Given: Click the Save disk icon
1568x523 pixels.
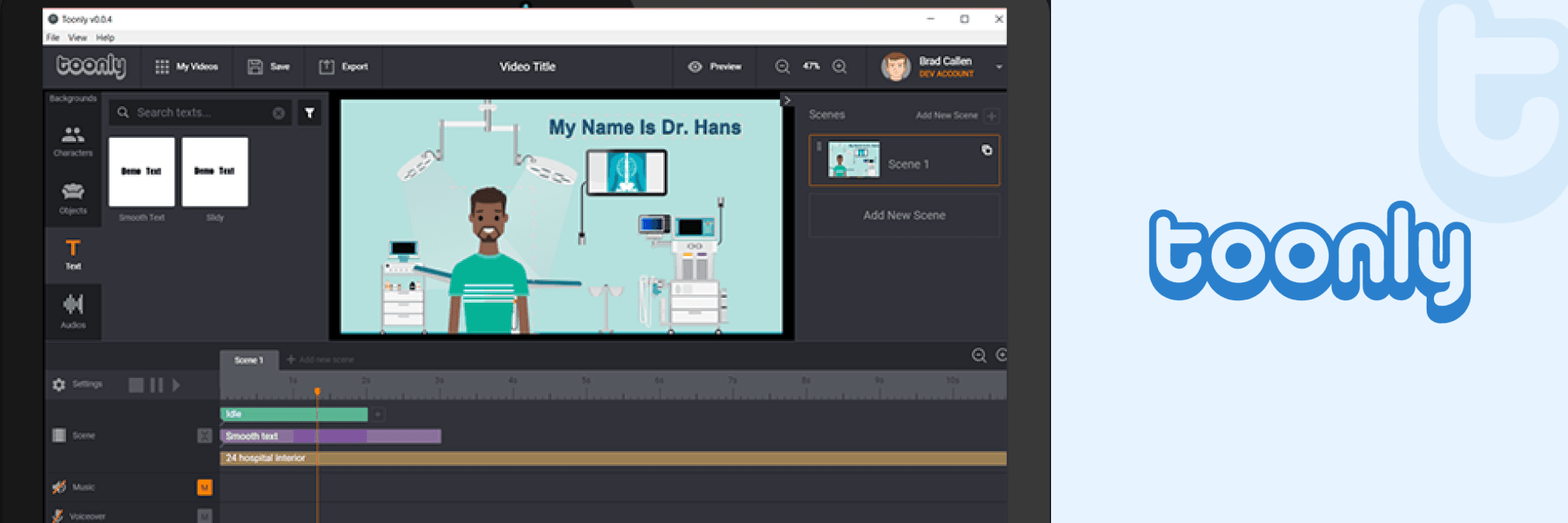Looking at the screenshot, I should point(255,67).
